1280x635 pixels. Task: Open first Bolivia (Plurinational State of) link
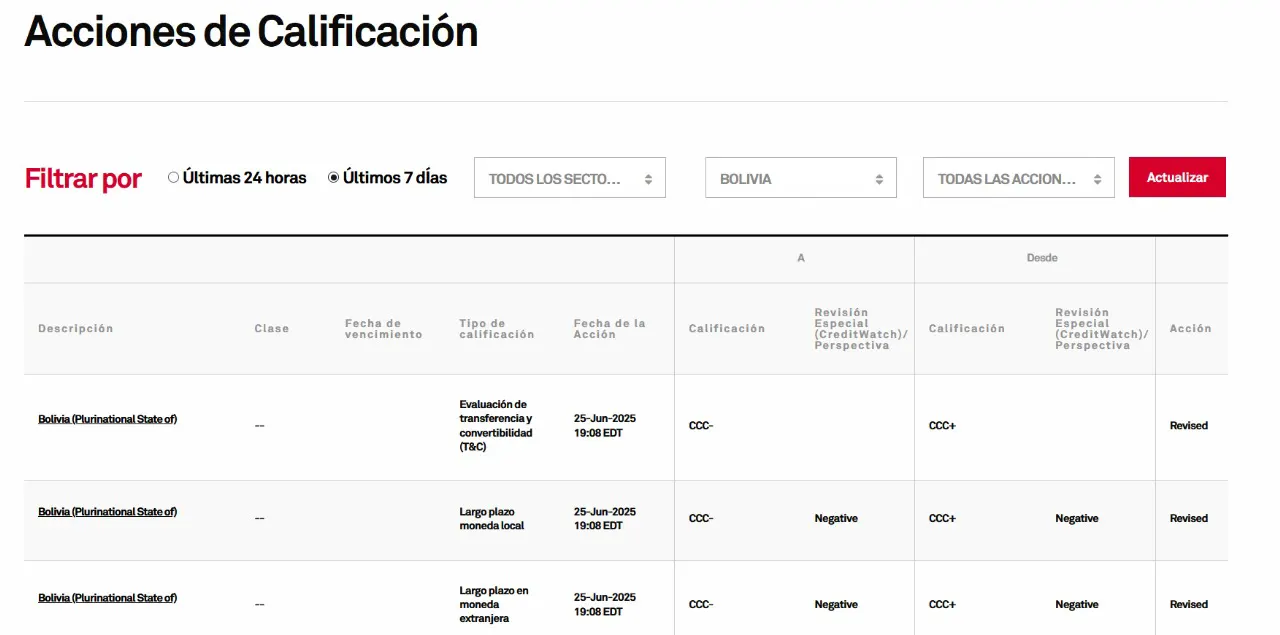(107, 419)
